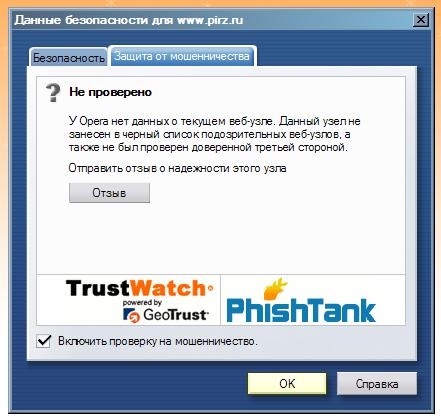
Task: Click the Opera site data description paragraph
Action: (215, 134)
